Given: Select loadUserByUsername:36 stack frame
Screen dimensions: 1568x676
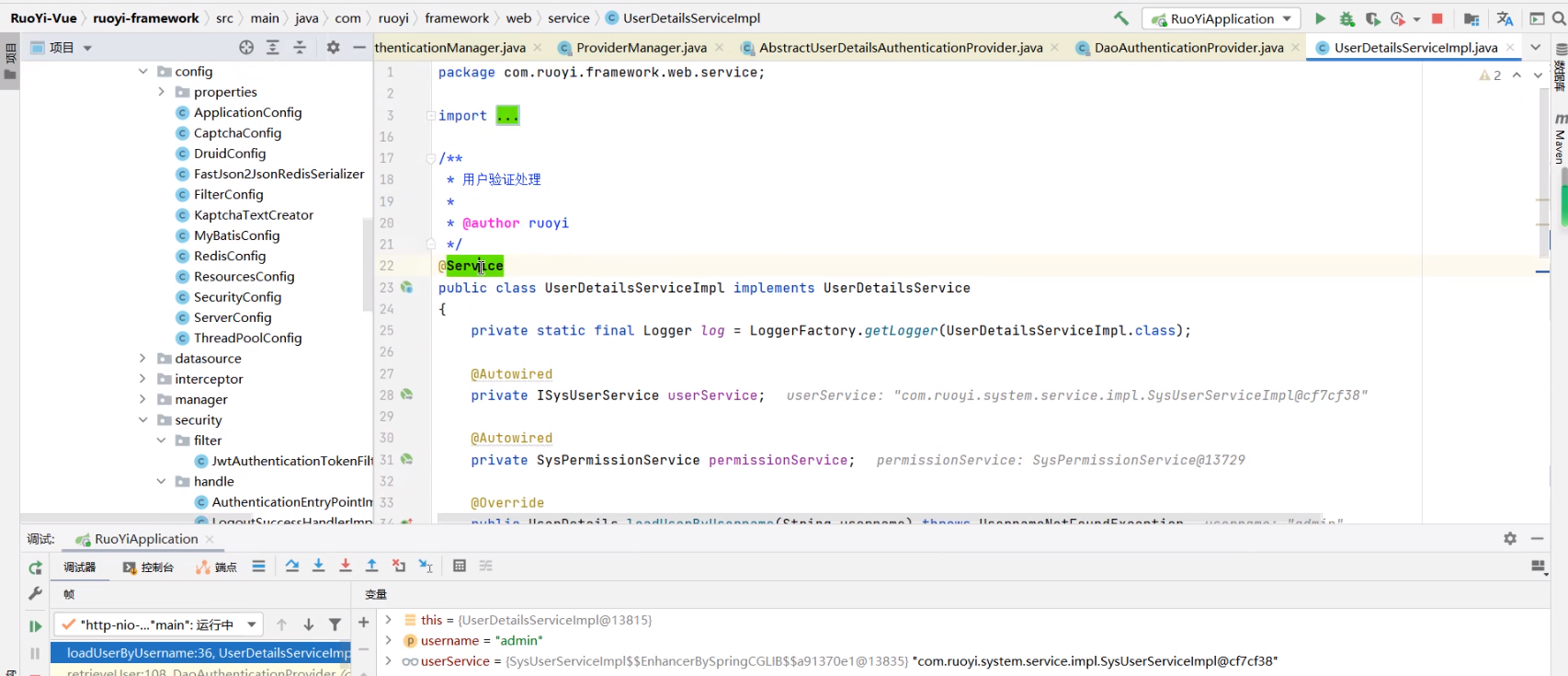Looking at the screenshot, I should pyautogui.click(x=200, y=653).
